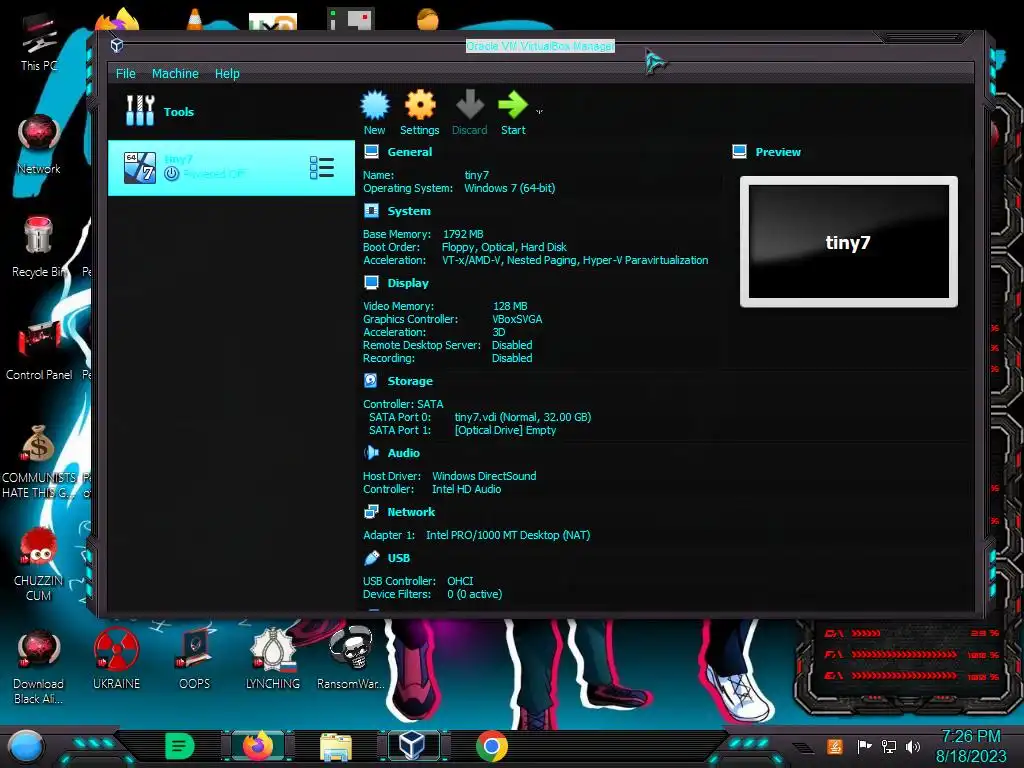Click the Discard arrow icon
The height and width of the screenshot is (768, 1024).
coord(470,105)
